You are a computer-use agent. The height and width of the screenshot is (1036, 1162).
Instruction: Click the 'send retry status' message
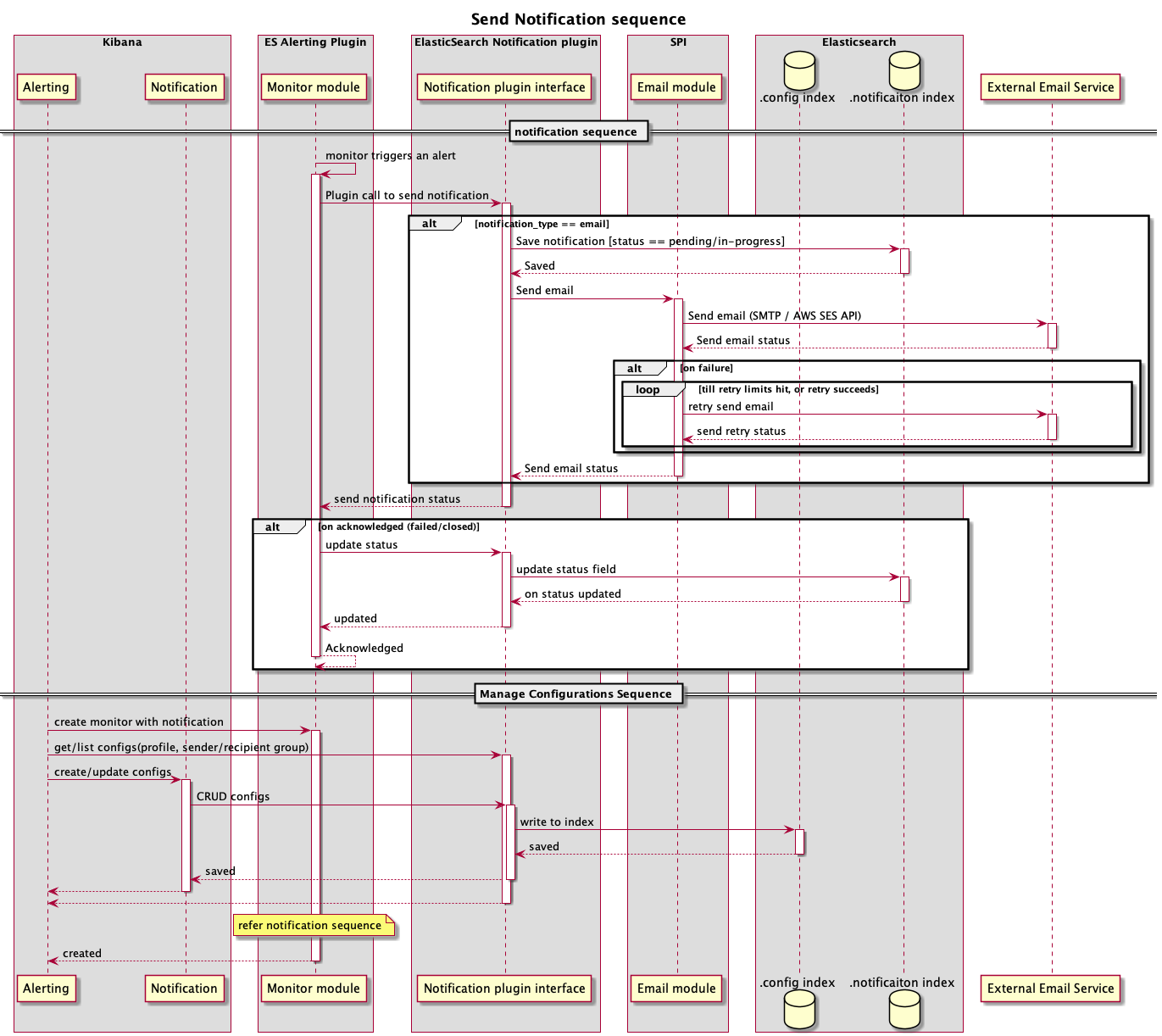[x=742, y=431]
